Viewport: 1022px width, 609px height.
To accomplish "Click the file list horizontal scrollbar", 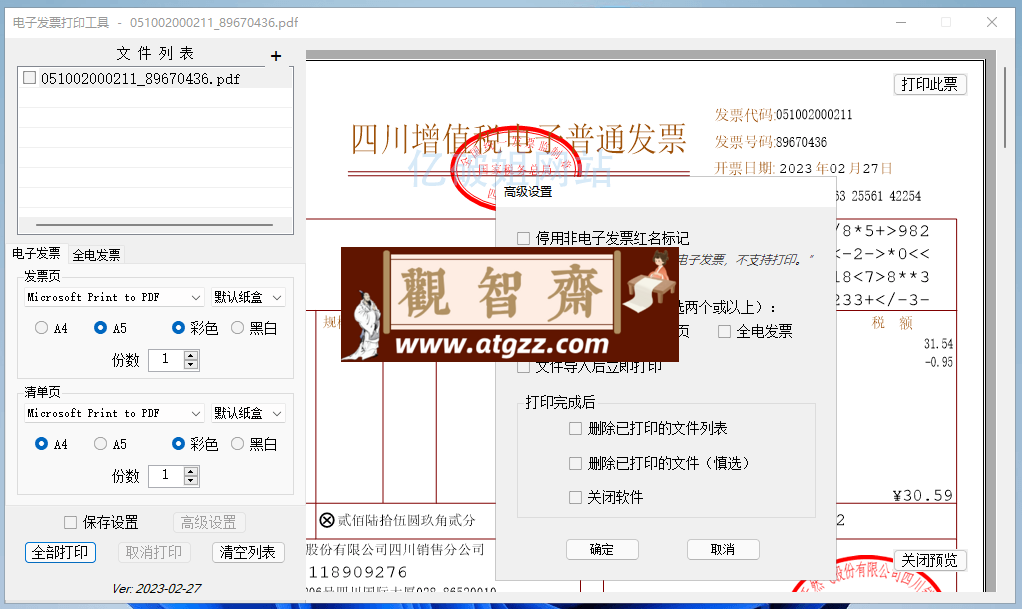I will 154,225.
